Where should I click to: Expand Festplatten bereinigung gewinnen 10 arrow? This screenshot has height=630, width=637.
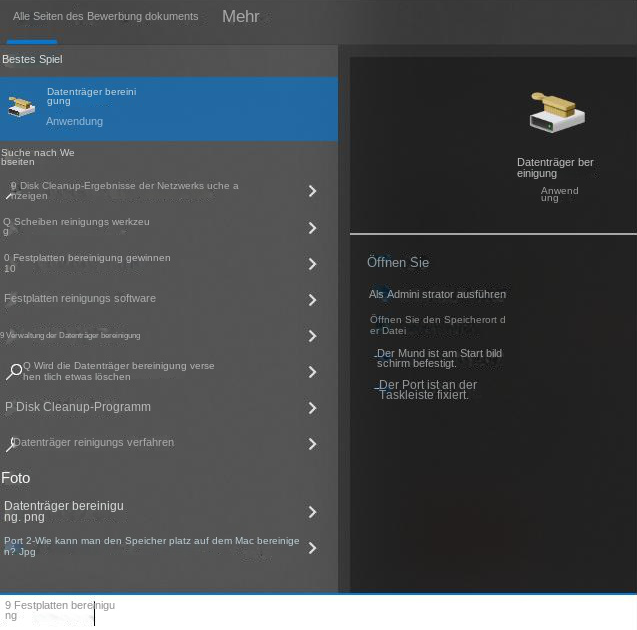coord(312,264)
